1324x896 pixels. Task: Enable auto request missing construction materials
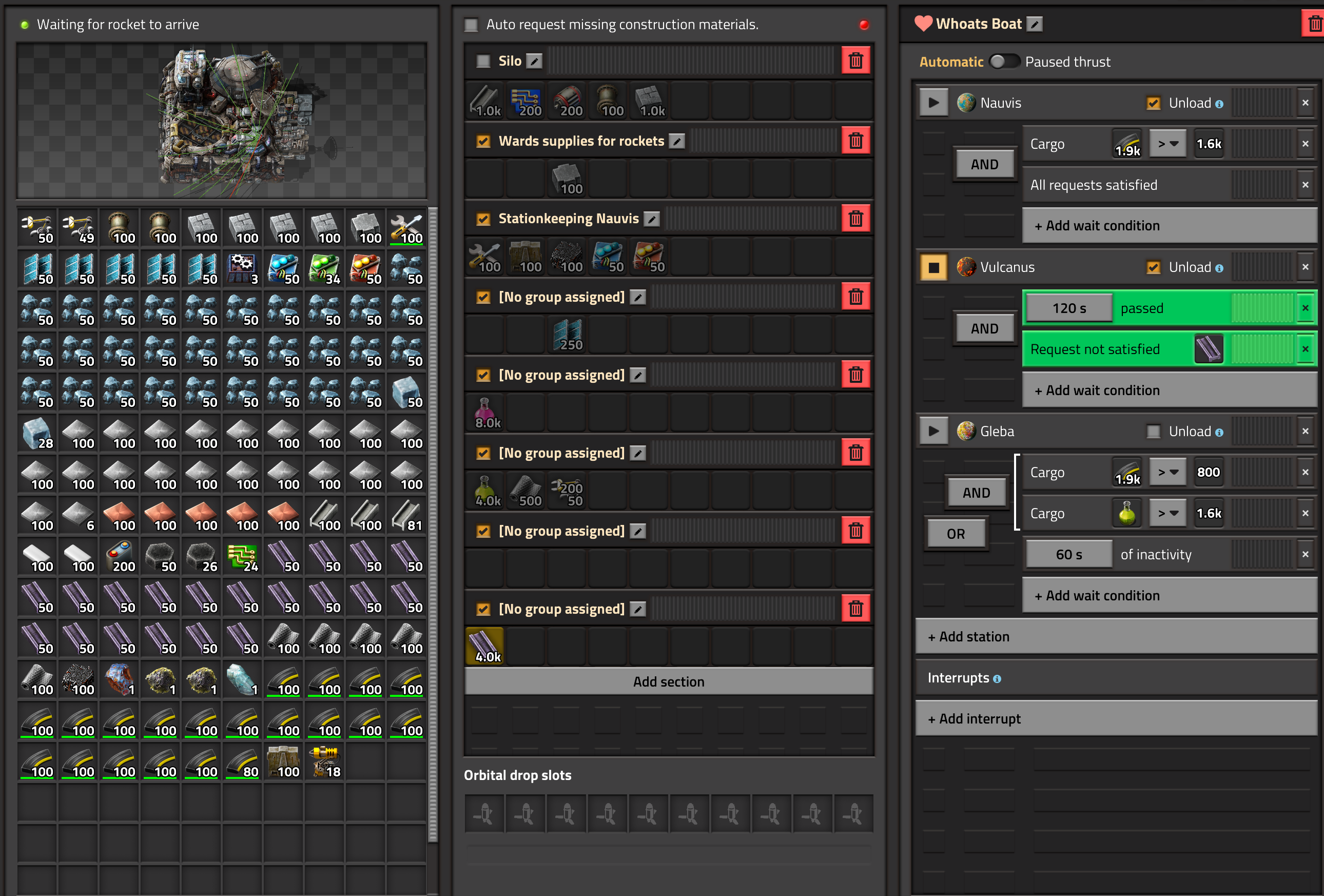471,25
